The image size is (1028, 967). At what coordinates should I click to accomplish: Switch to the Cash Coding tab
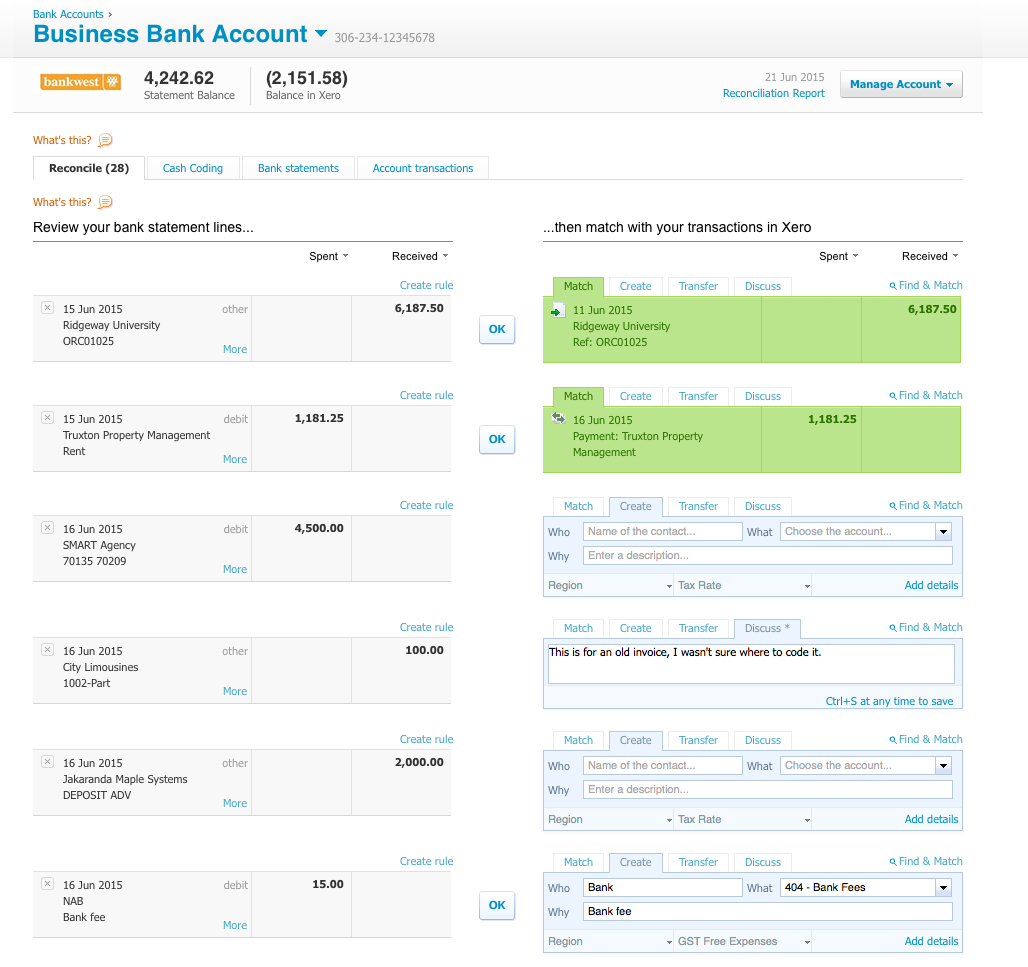coord(193,168)
